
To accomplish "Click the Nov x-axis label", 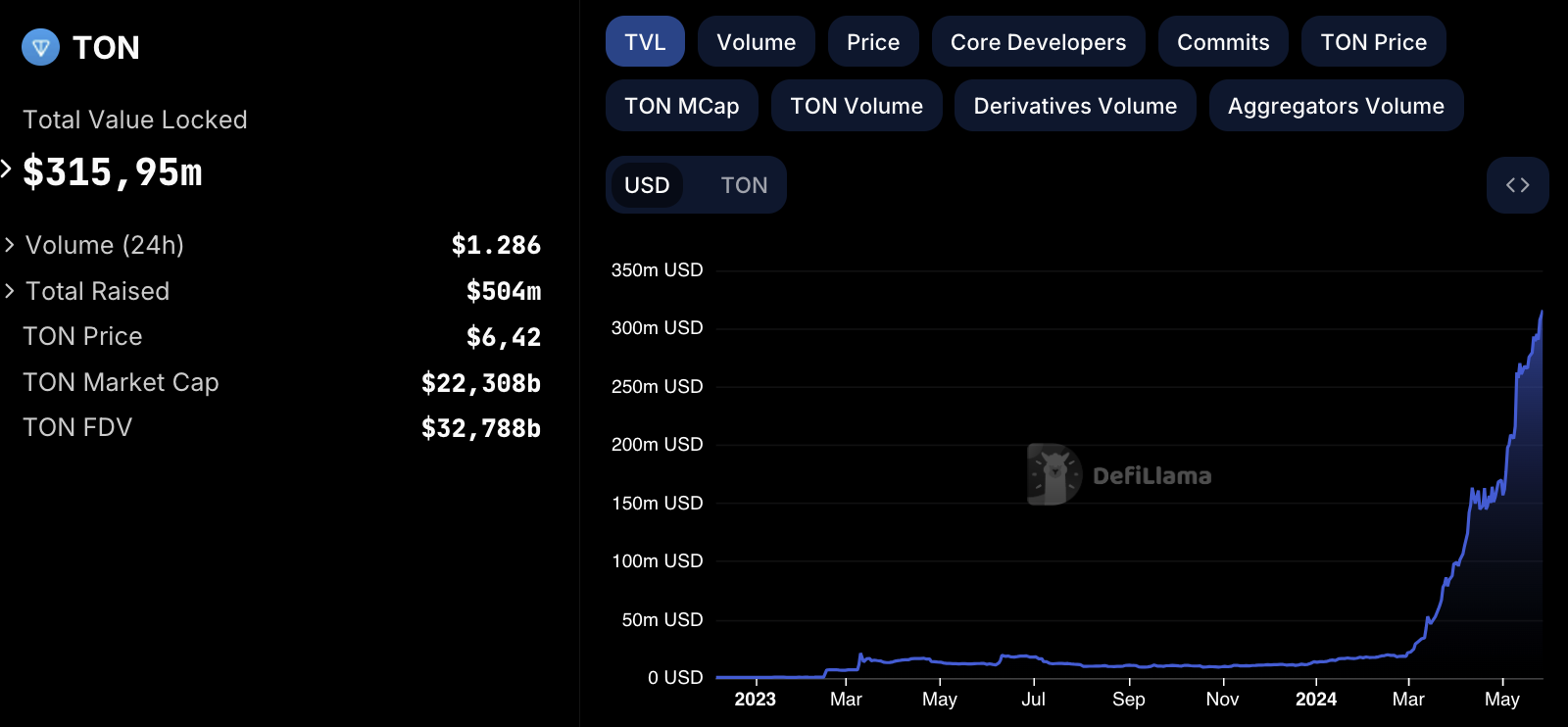I will pyautogui.click(x=1222, y=699).
